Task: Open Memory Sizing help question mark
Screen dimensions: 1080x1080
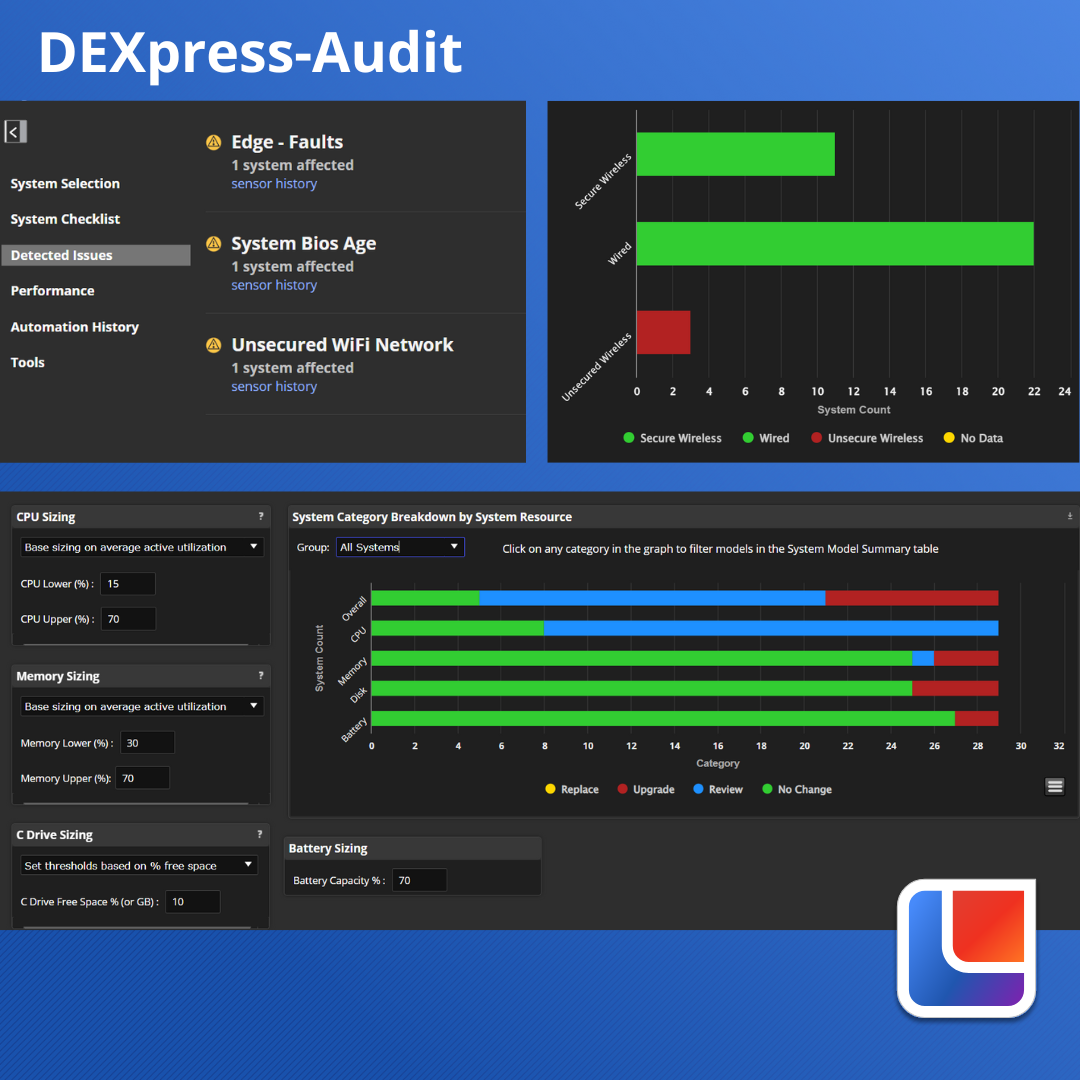Action: [260, 676]
